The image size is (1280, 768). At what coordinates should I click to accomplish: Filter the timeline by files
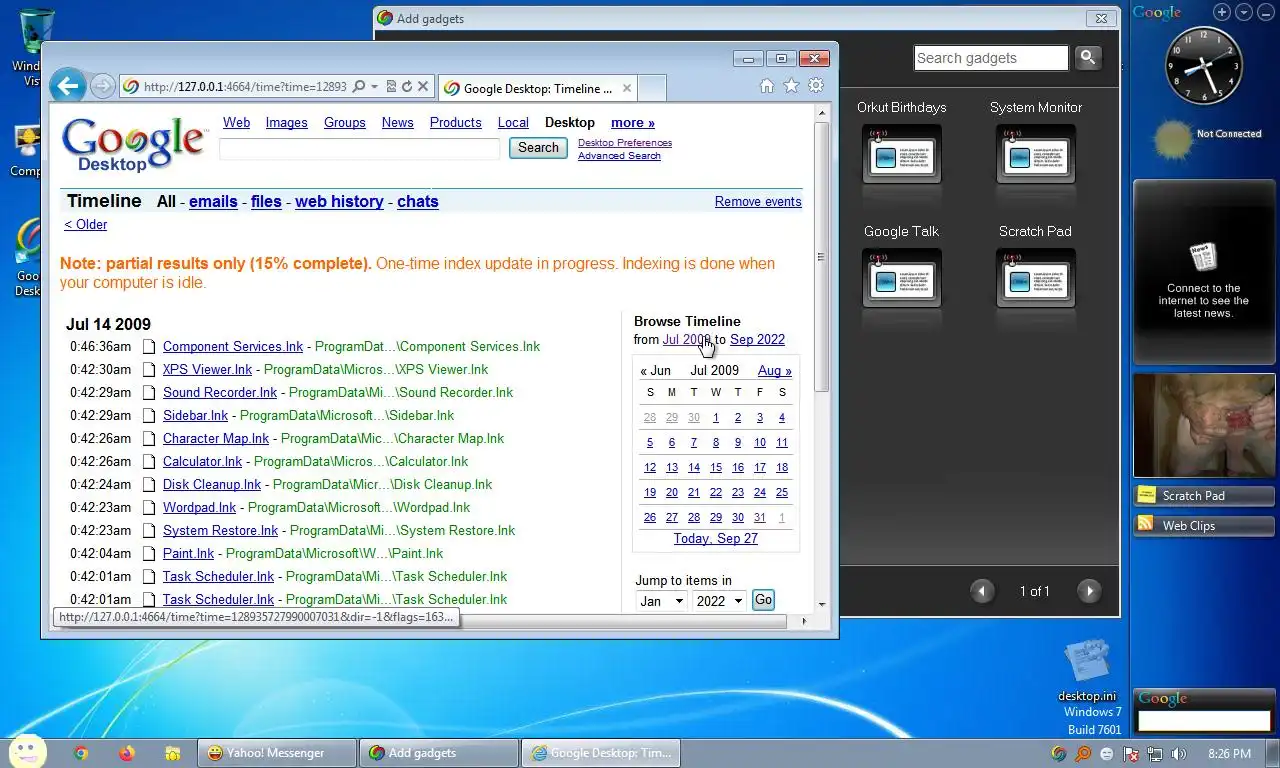(x=266, y=201)
